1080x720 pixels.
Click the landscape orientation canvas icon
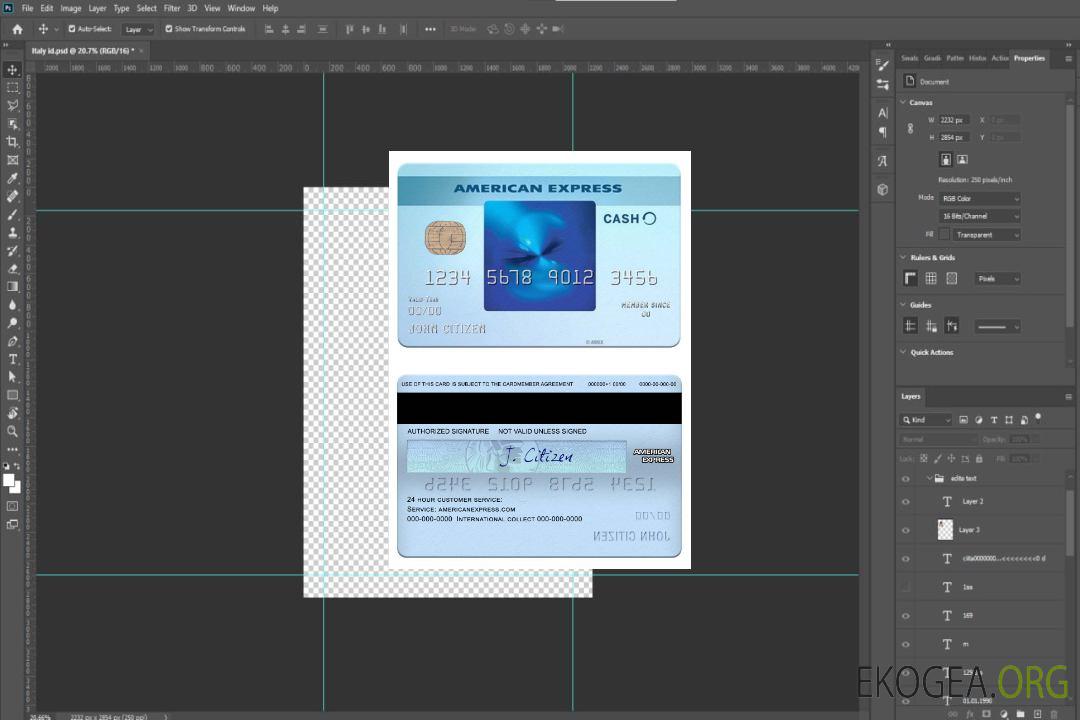pos(962,159)
